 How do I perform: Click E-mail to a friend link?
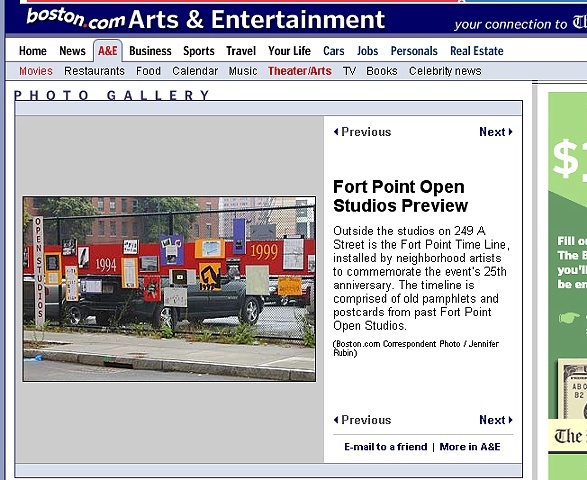point(386,447)
